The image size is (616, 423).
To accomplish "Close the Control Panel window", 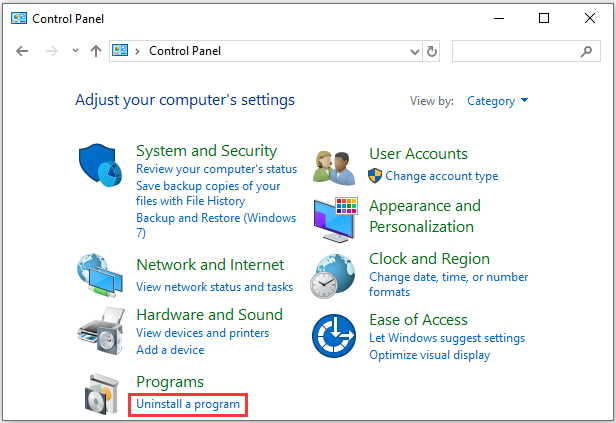I will [x=590, y=18].
